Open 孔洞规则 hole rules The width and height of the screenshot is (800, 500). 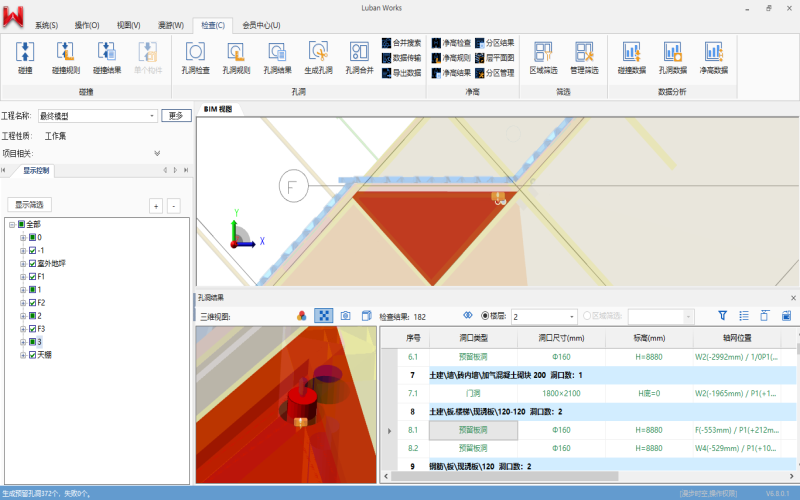click(236, 58)
